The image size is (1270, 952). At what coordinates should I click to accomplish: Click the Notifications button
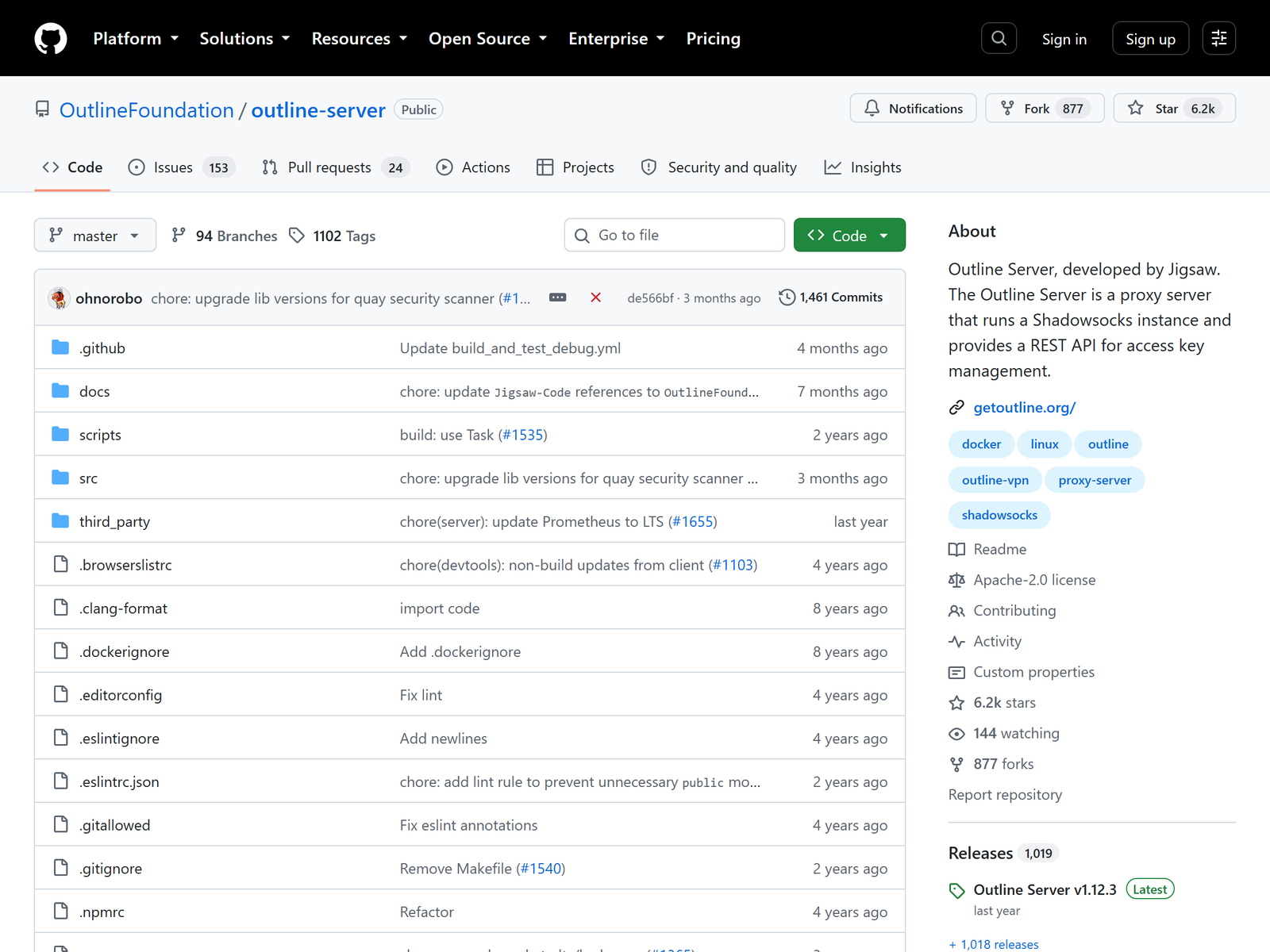click(x=913, y=109)
